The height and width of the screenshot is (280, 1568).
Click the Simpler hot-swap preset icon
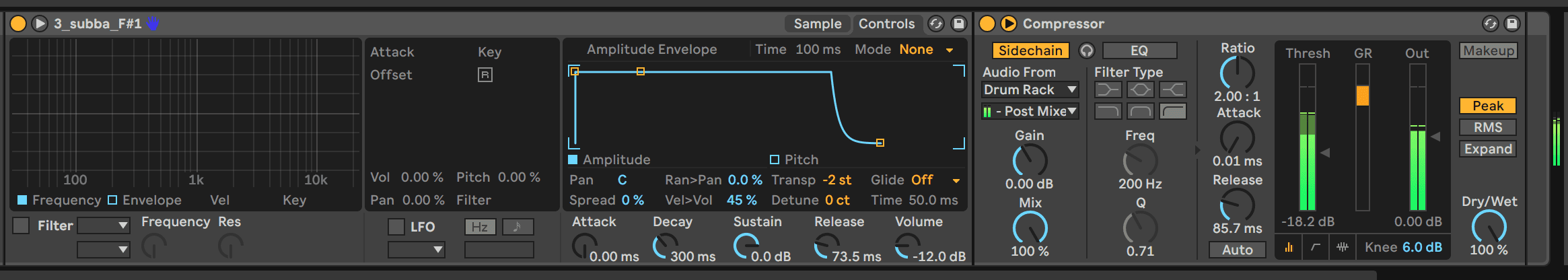tap(936, 24)
